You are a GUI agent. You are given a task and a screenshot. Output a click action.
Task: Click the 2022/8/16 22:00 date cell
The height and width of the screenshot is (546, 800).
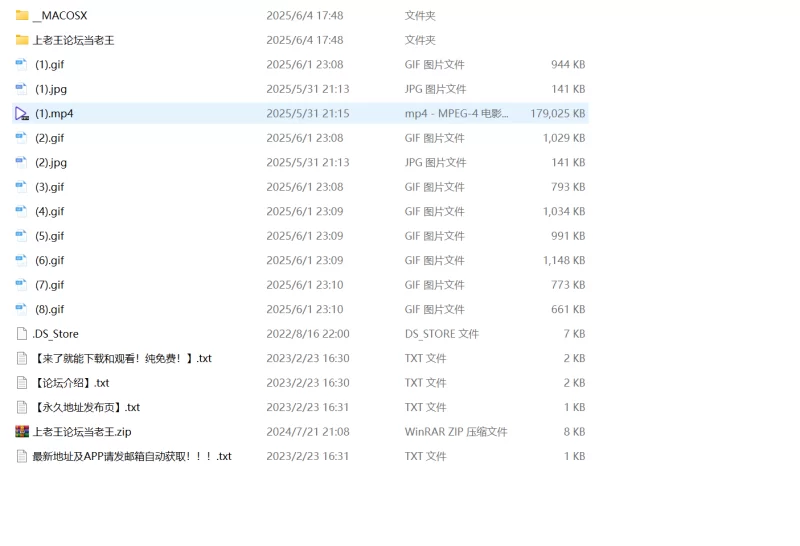(308, 334)
